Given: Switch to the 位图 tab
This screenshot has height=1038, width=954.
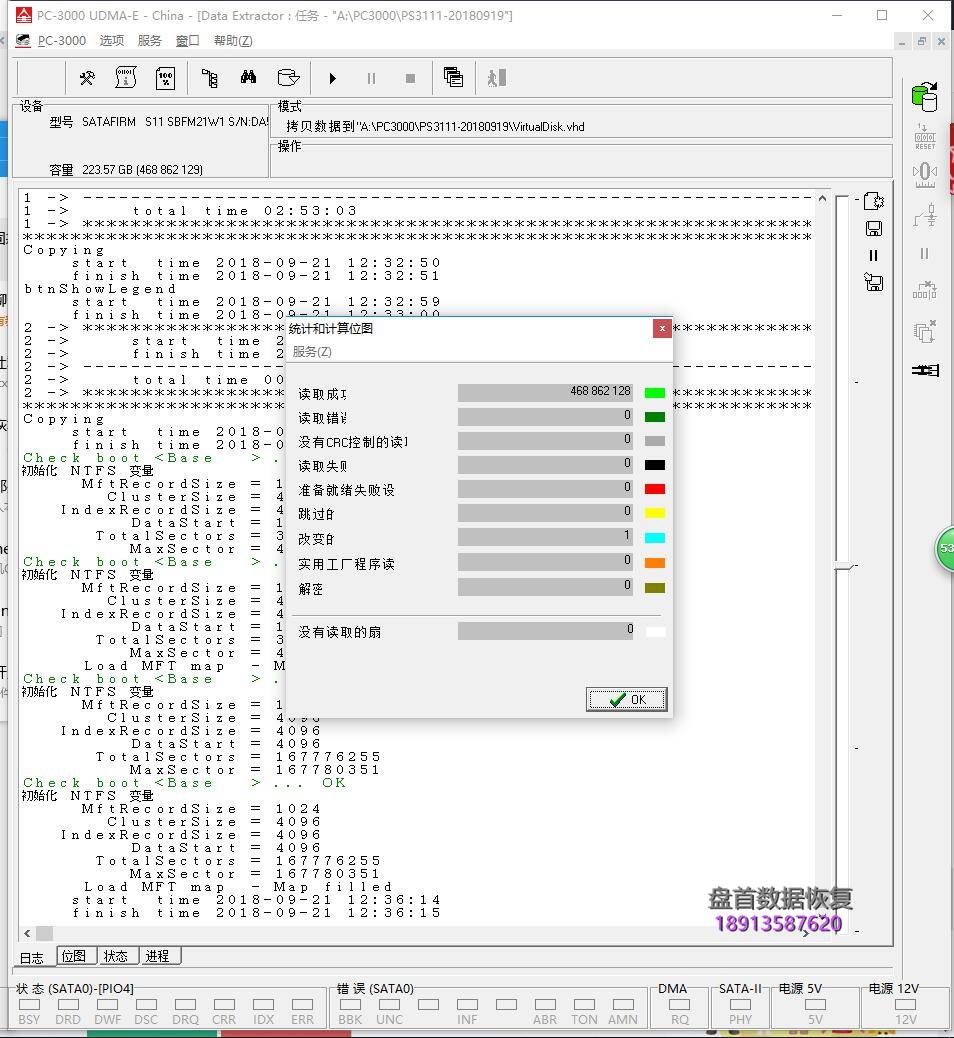Looking at the screenshot, I should pos(75,957).
